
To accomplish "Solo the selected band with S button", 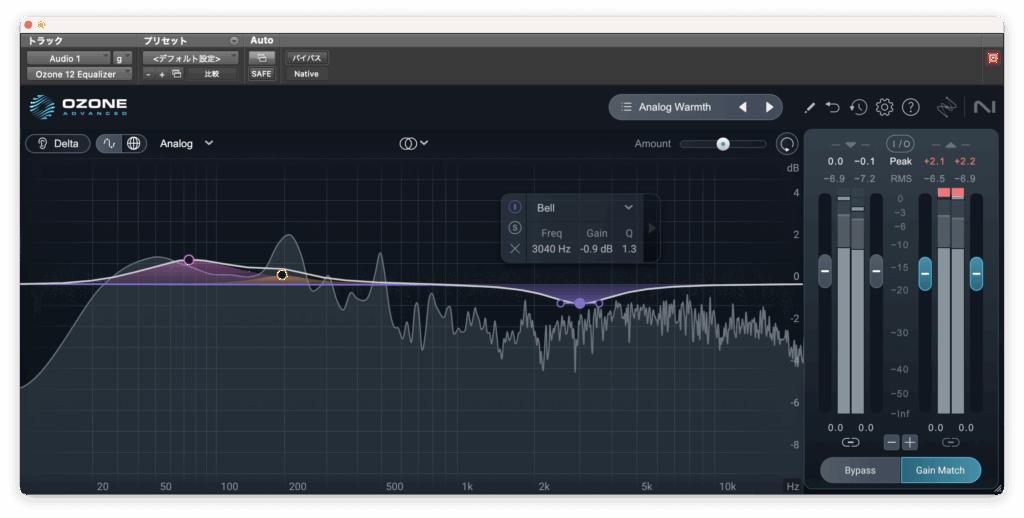I will [x=515, y=228].
